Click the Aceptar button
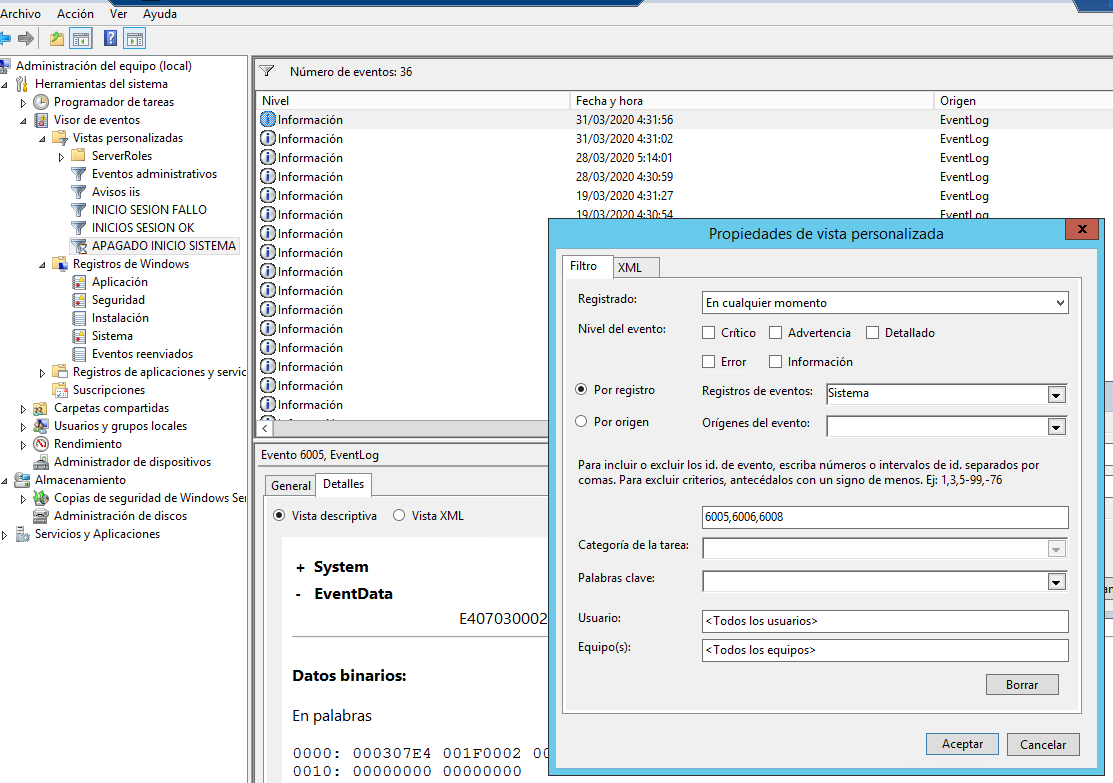This screenshot has height=783, width=1113. (x=962, y=744)
